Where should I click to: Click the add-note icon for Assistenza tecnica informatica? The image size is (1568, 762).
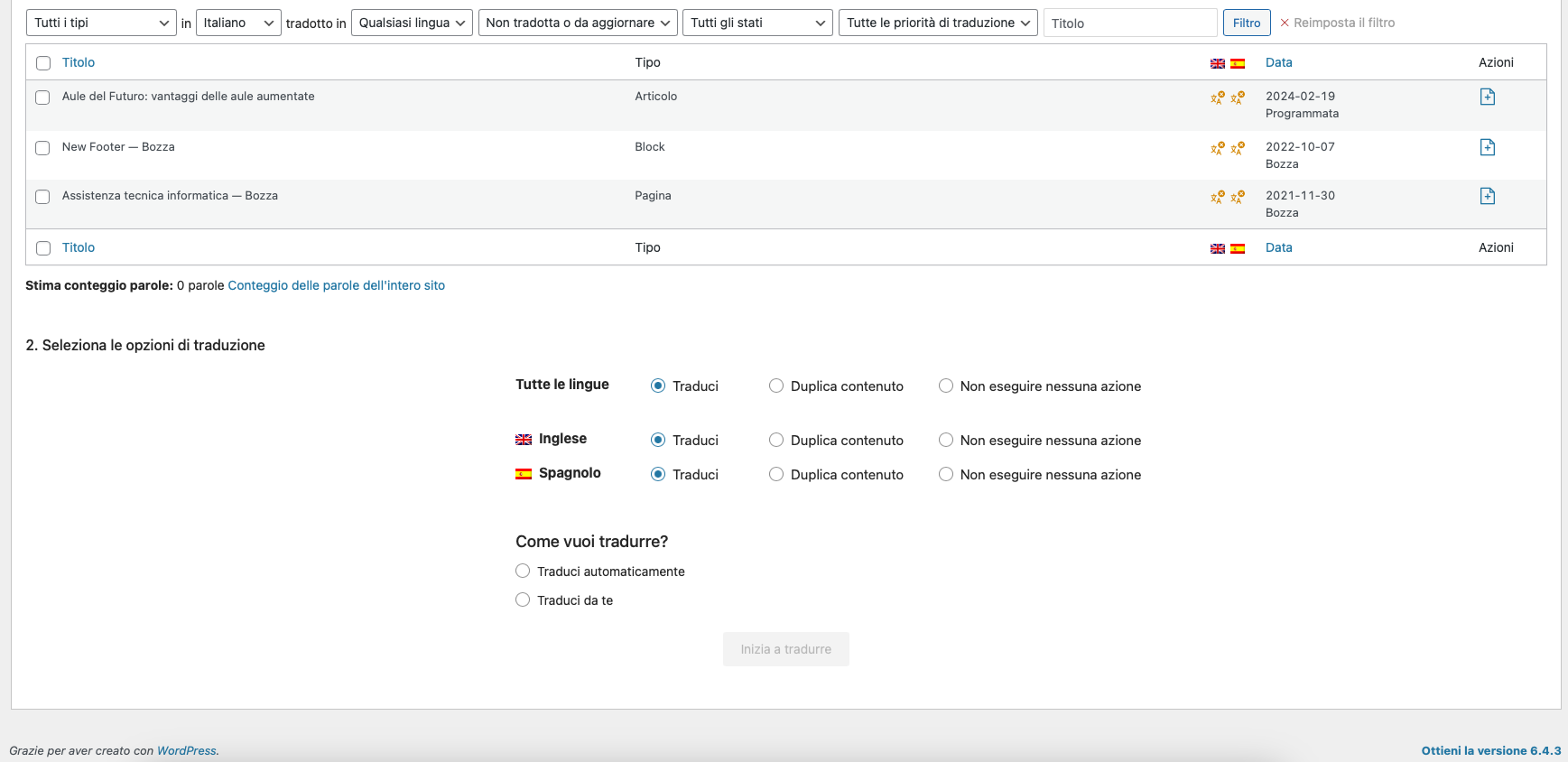(x=1487, y=196)
